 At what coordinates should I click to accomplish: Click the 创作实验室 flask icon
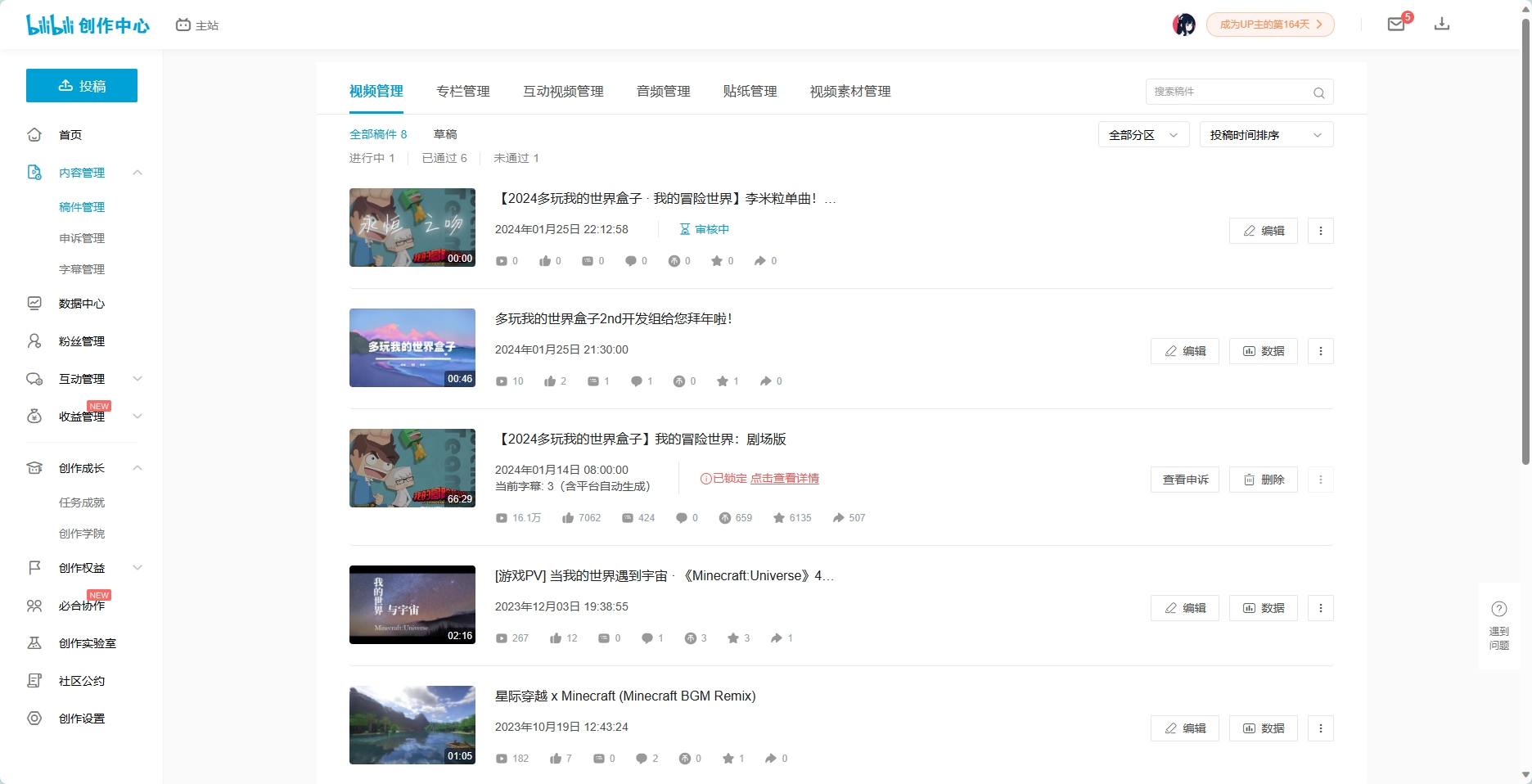[34, 643]
